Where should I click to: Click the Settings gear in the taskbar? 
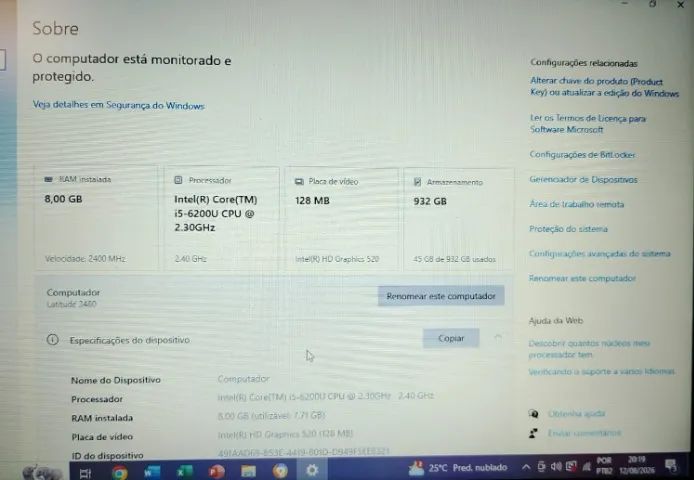pos(312,470)
